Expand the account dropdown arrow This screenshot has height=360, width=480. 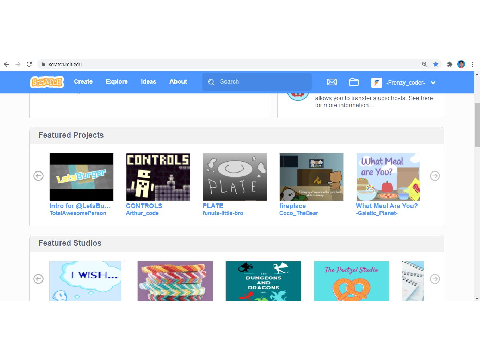coord(433,82)
